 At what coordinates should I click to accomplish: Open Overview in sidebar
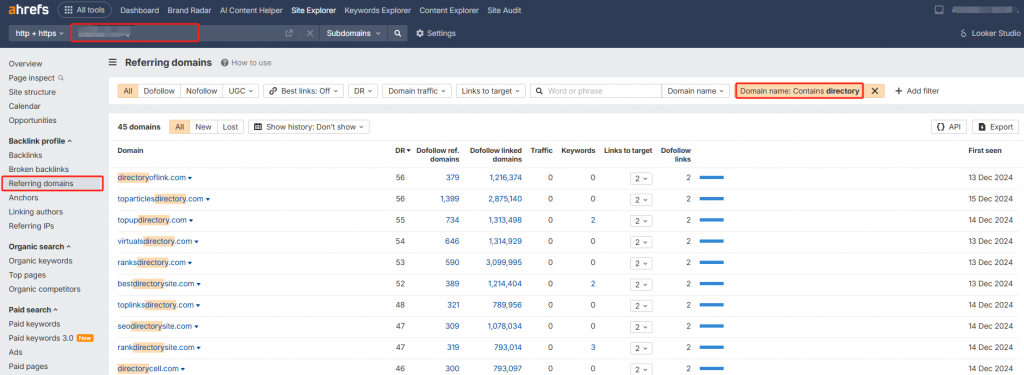pos(25,64)
